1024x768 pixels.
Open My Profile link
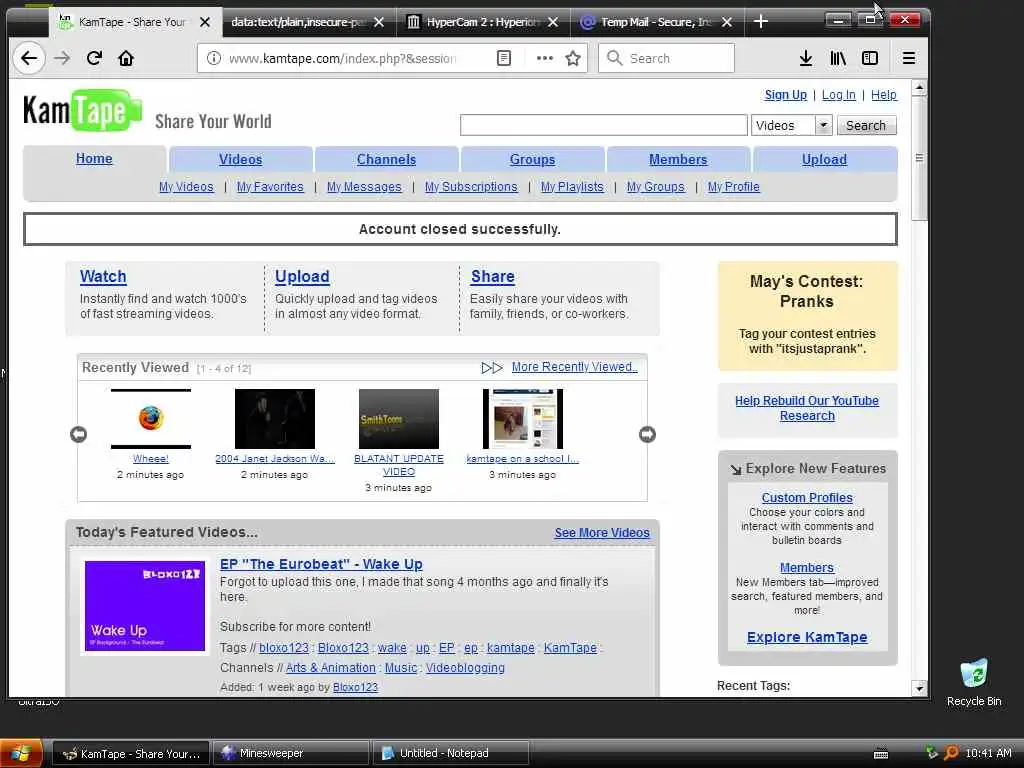733,187
